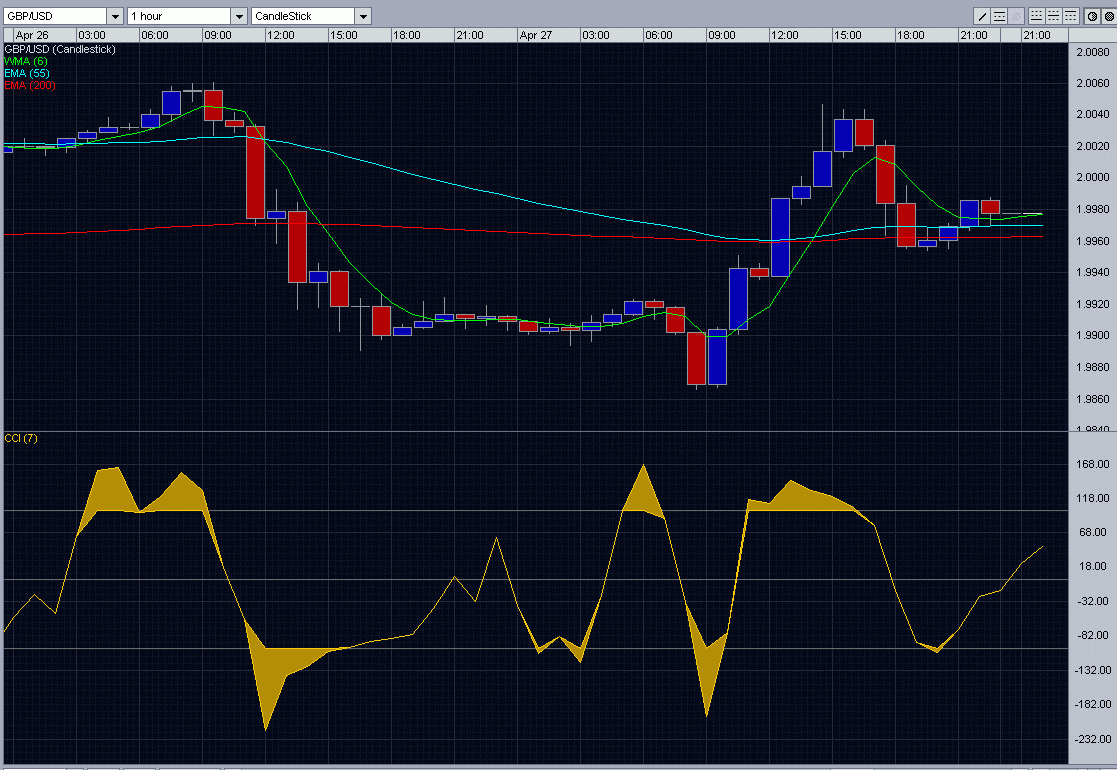Open the CandleStick chart type dropdown
This screenshot has width=1117, height=770.
click(x=362, y=16)
